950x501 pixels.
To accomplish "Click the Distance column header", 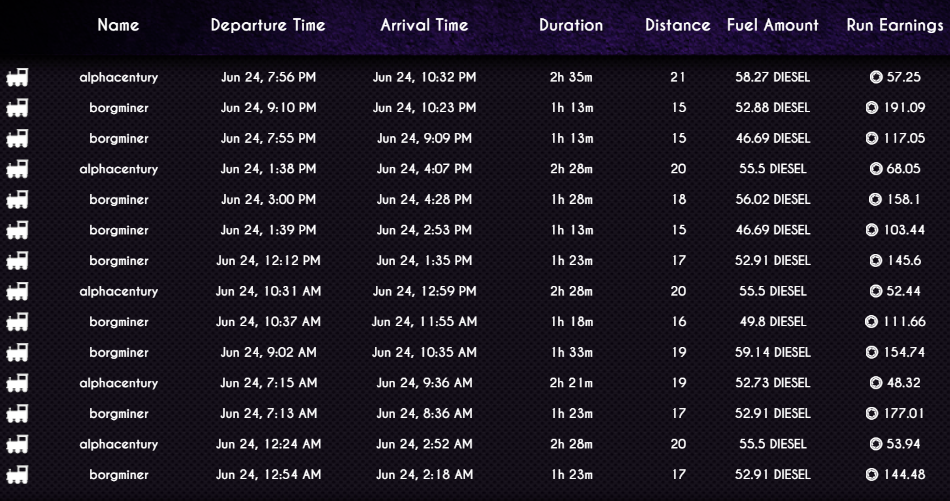I will point(677,25).
